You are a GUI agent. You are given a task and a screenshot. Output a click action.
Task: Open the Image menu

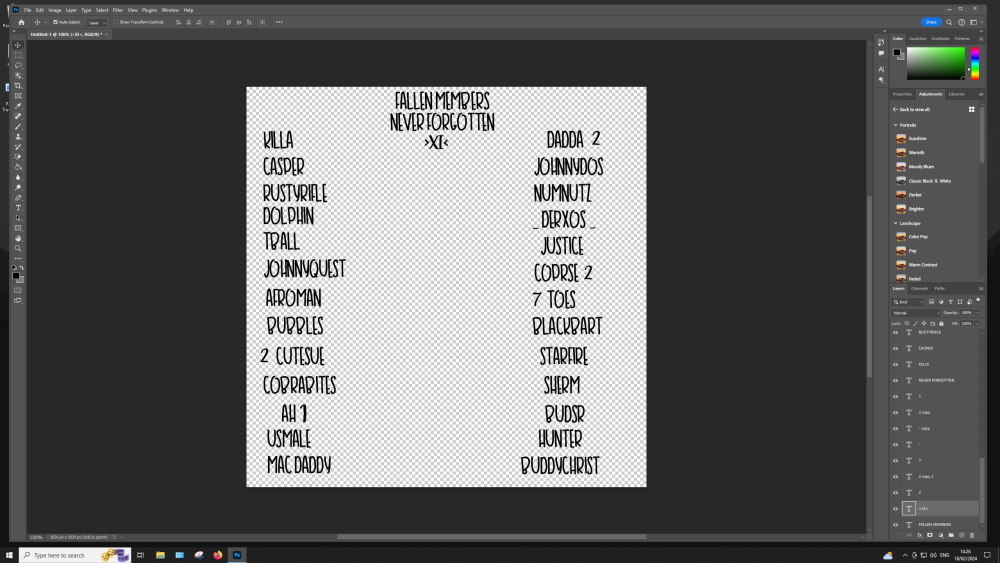click(x=55, y=10)
